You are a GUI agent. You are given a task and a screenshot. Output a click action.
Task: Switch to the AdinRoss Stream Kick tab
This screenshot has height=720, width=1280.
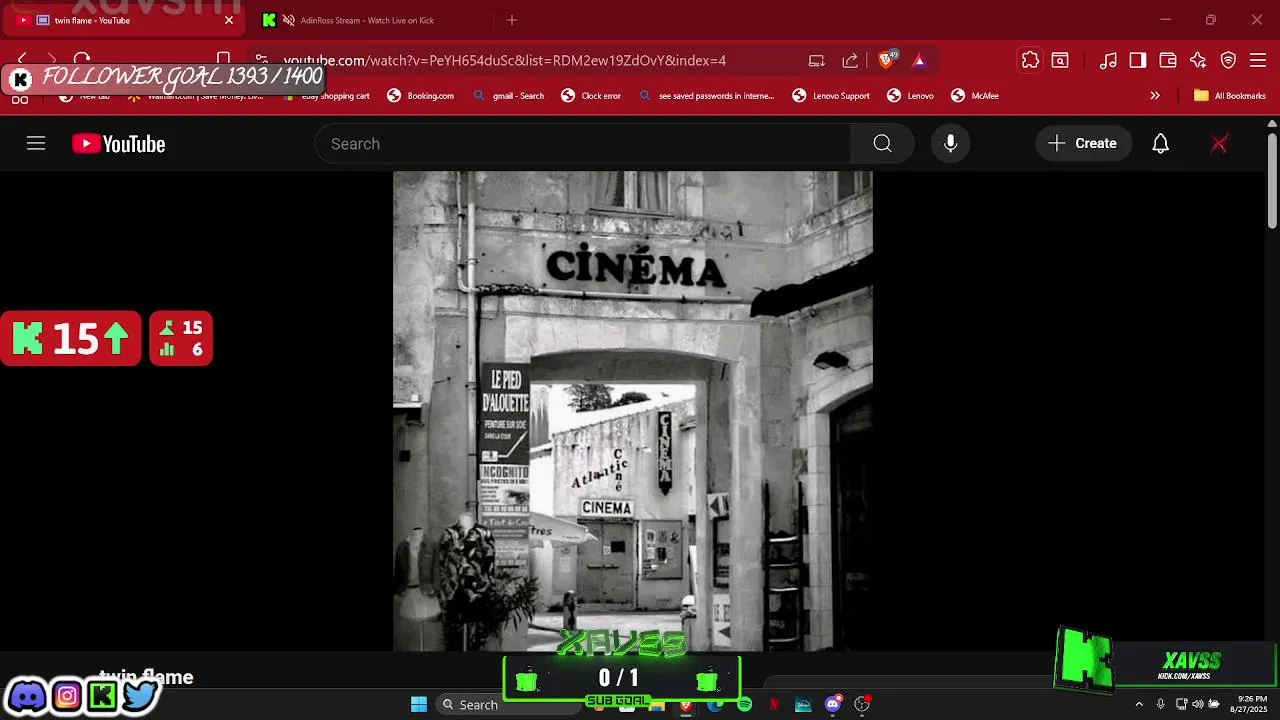coord(366,20)
